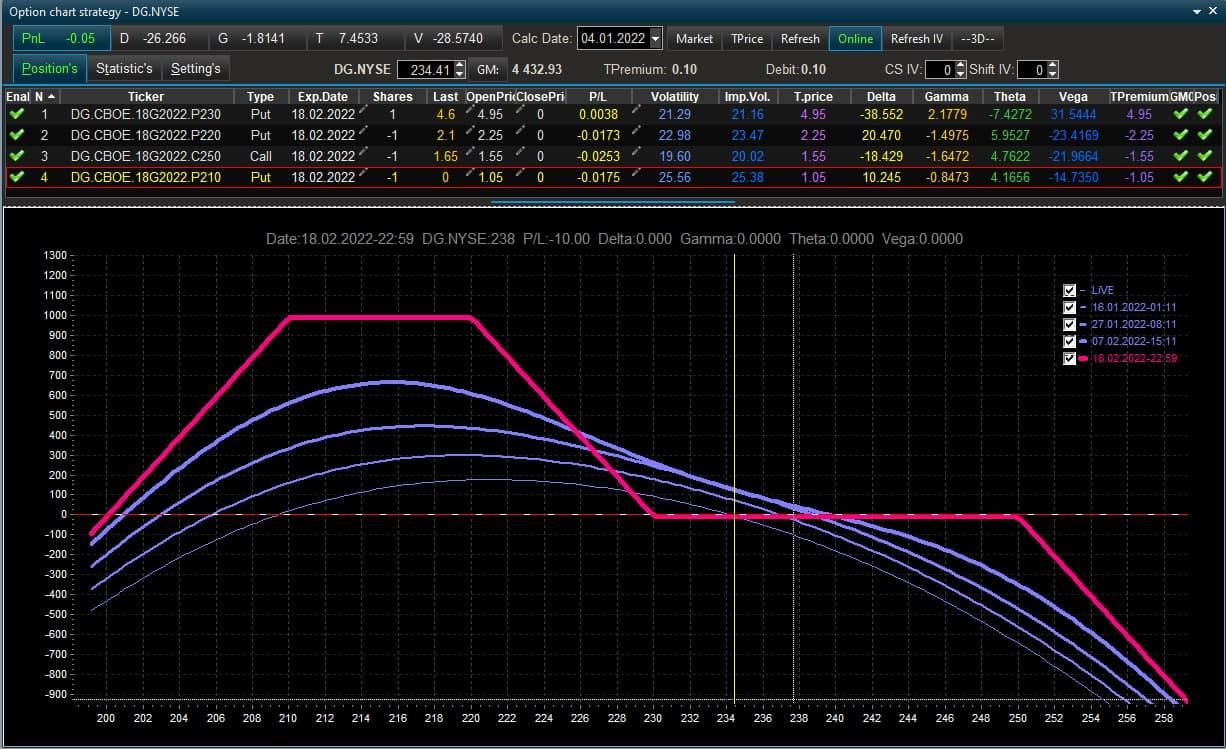Uncheck the LIVE curve legend checkbox

(1069, 290)
